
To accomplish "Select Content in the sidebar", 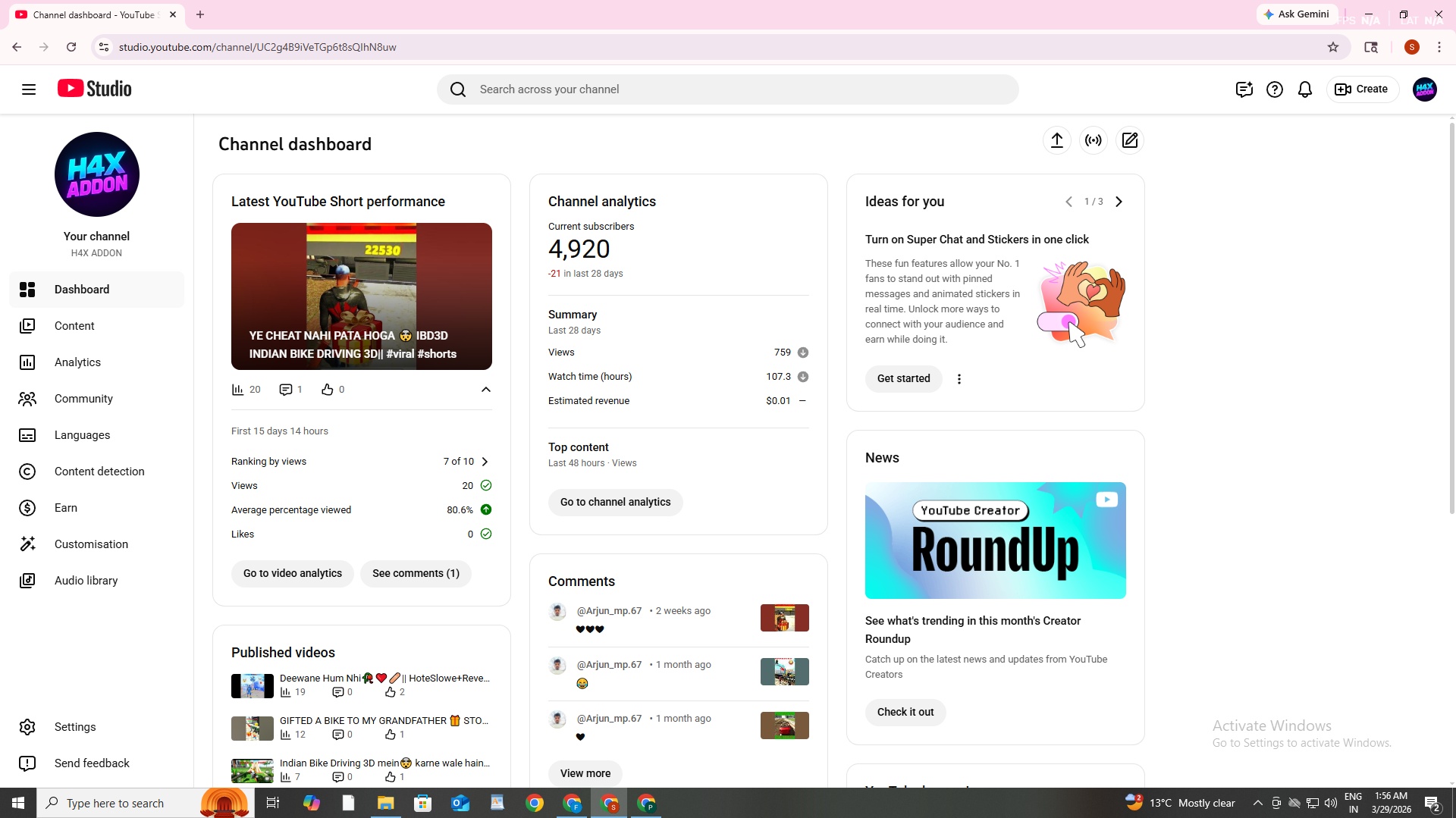I will click(74, 326).
